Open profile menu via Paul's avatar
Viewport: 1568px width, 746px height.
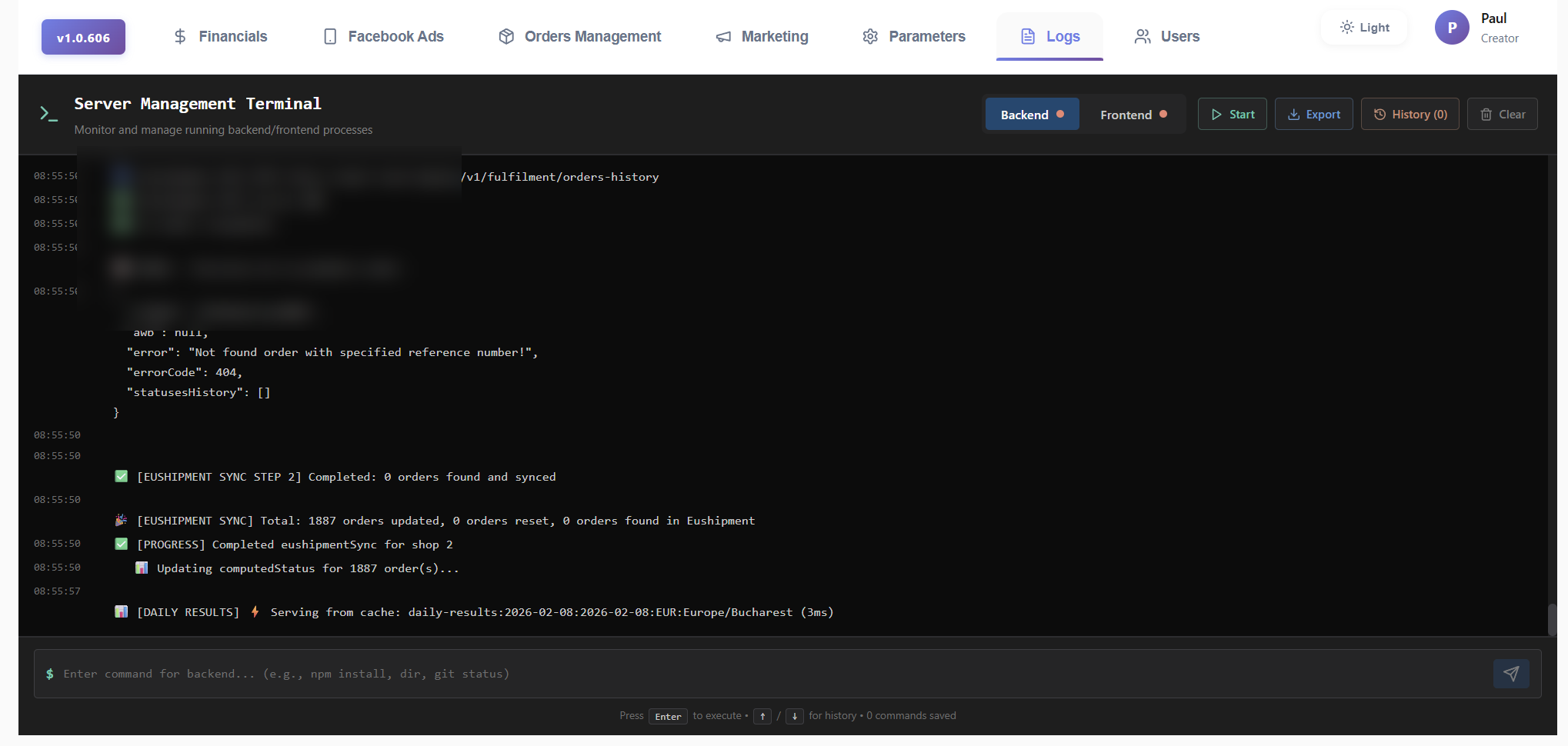pyautogui.click(x=1453, y=27)
